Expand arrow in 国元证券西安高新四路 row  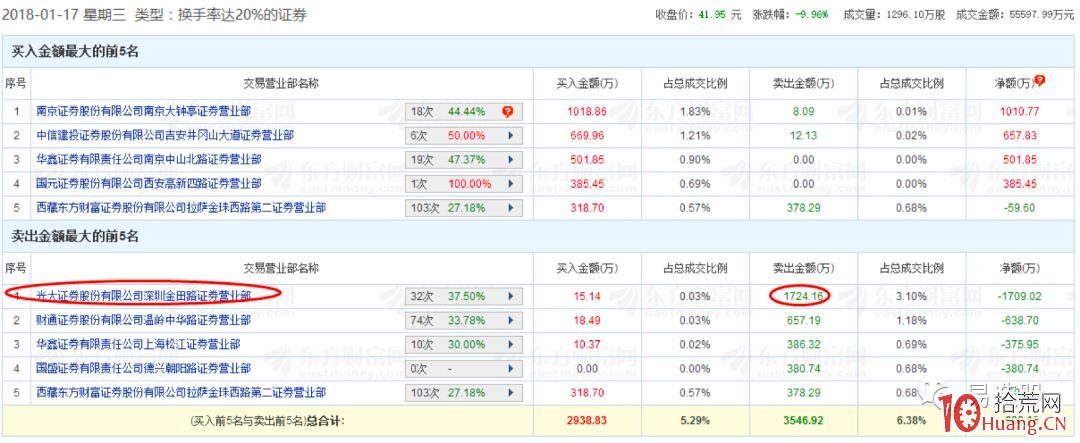511,184
